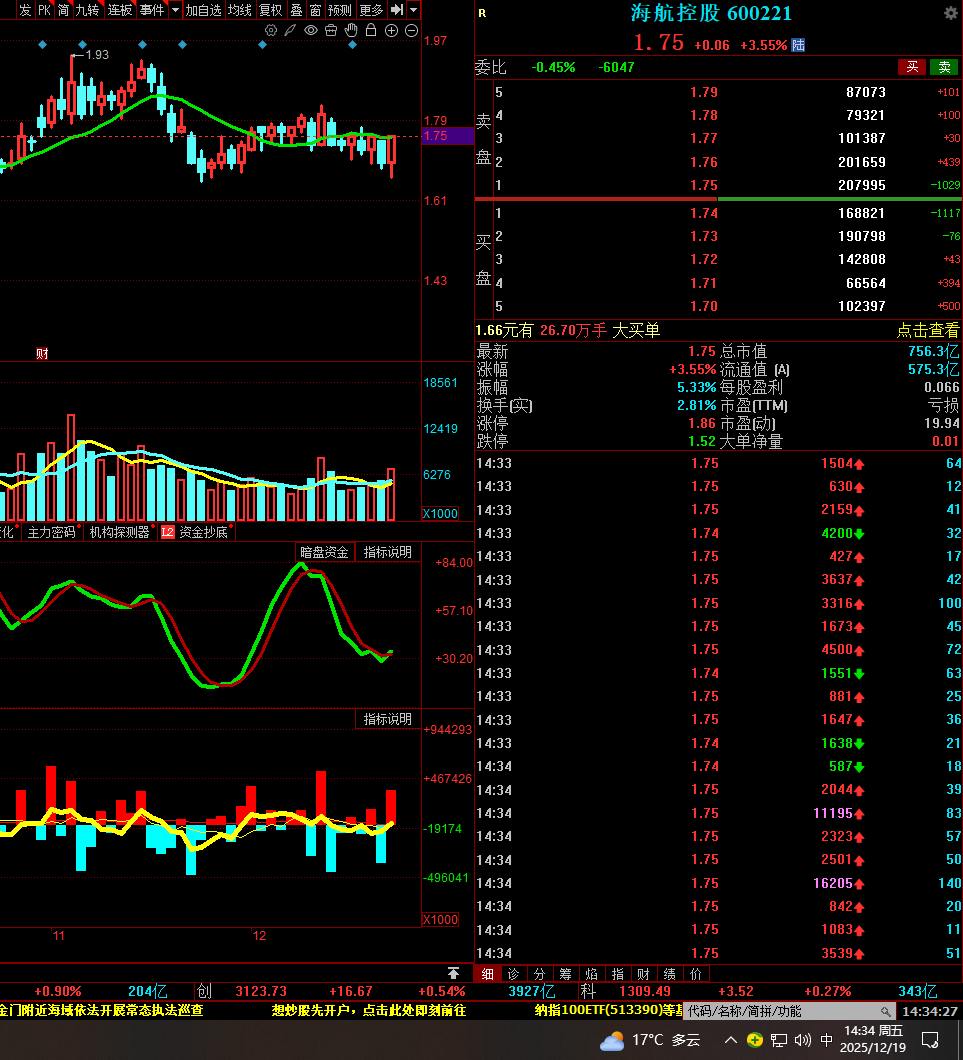The width and height of the screenshot is (963, 1060).
Task: Click the search magnifier icon
Action: (885, 1011)
